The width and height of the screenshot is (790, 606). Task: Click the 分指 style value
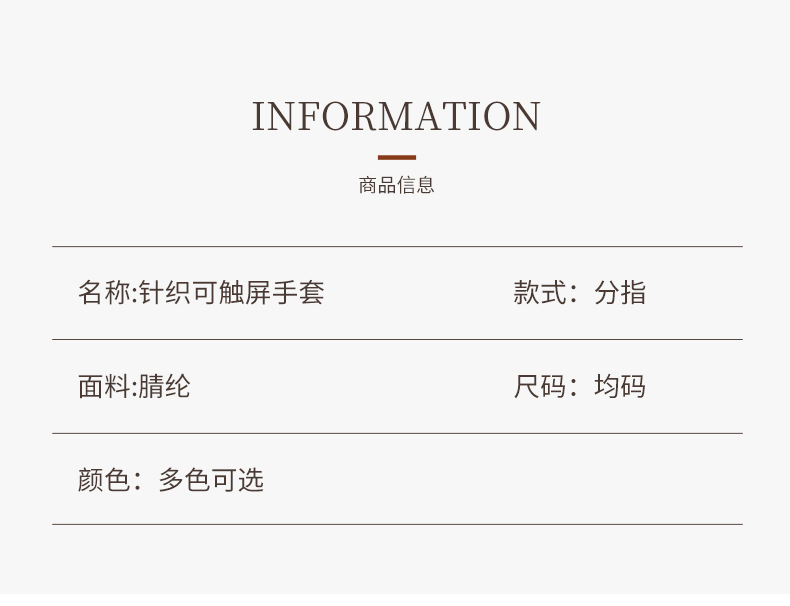pyautogui.click(x=620, y=293)
